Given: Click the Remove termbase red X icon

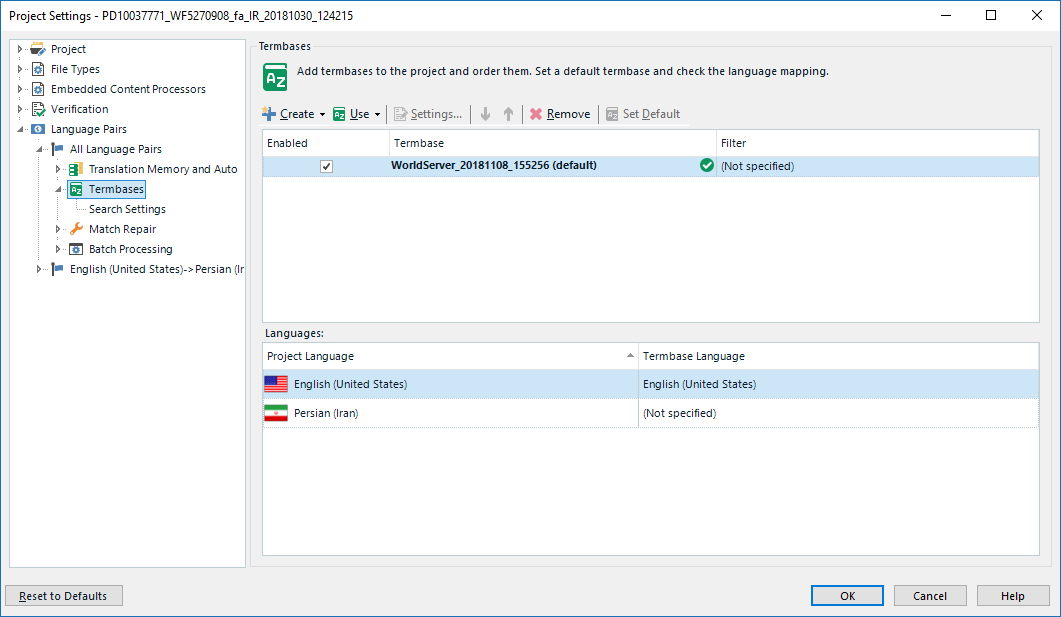Looking at the screenshot, I should click(536, 114).
